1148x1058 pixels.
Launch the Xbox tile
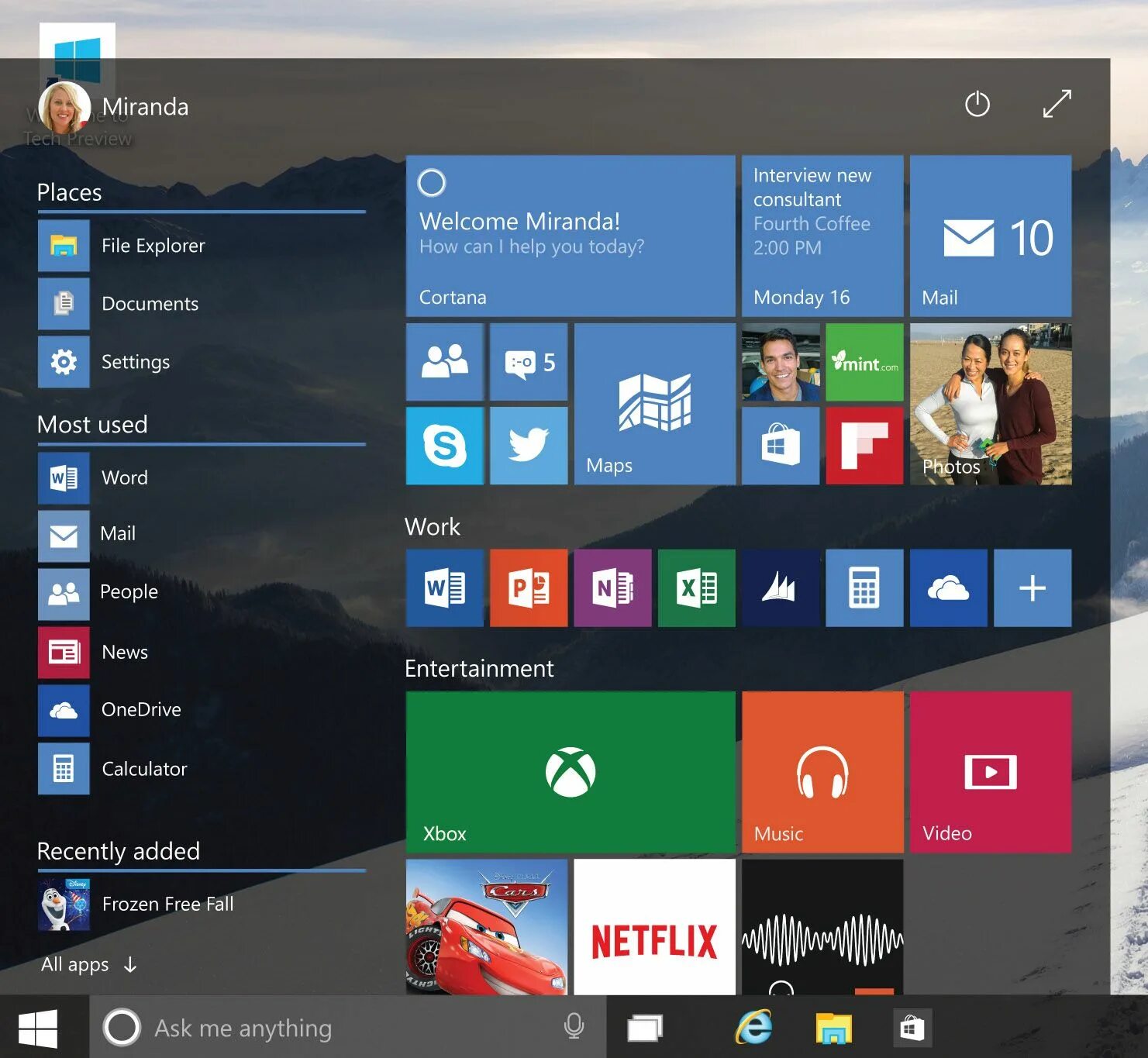pos(571,772)
